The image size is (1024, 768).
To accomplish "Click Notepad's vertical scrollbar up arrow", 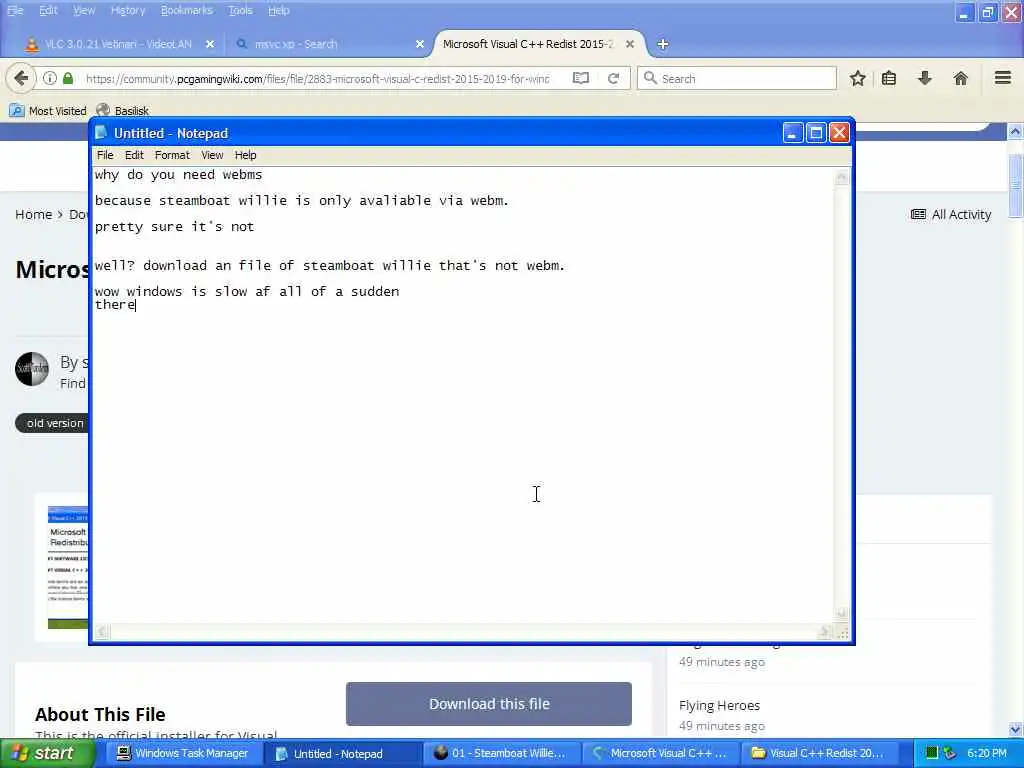I will click(842, 177).
